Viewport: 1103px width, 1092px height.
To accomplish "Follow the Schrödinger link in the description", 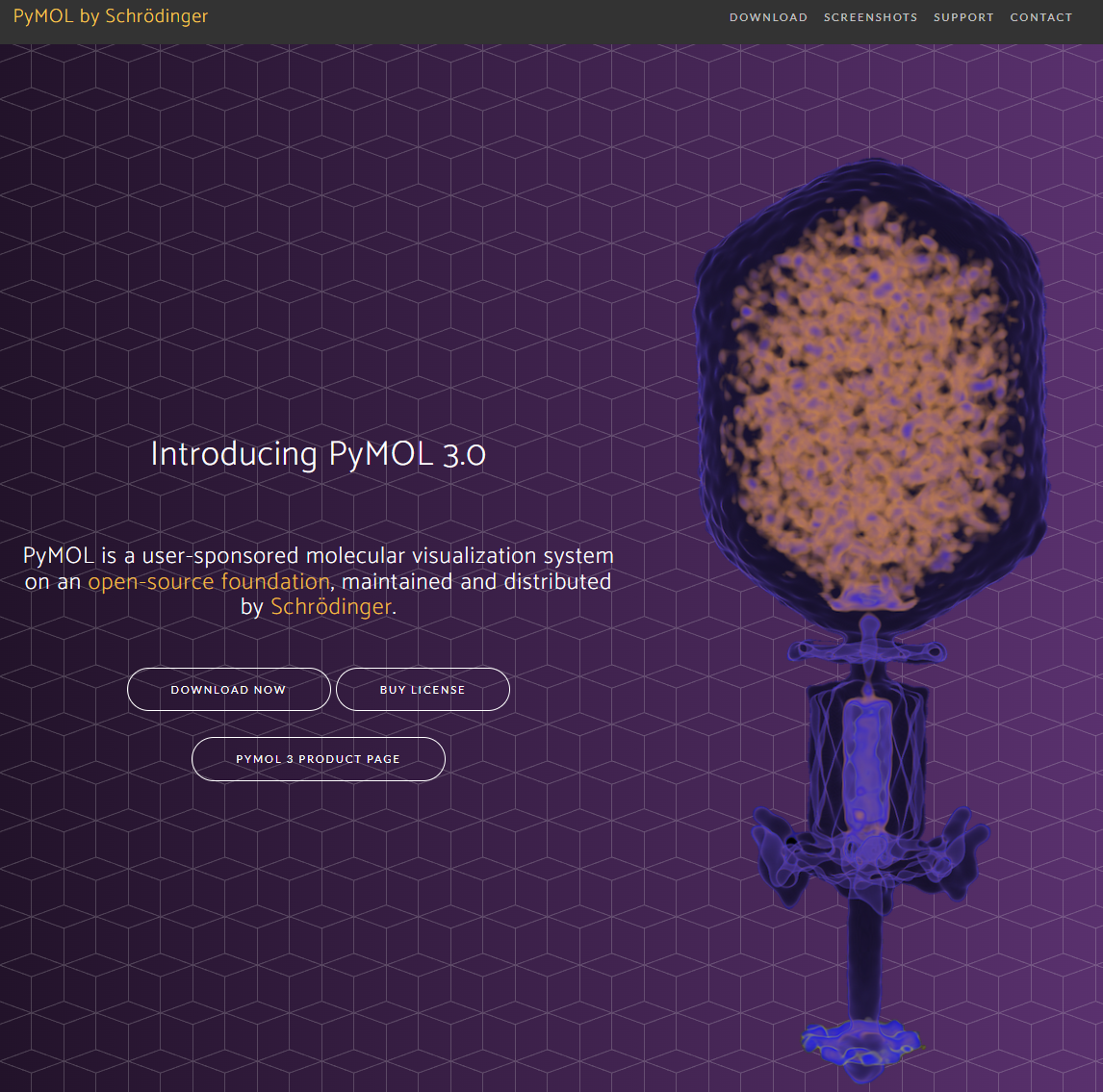I will tap(331, 607).
